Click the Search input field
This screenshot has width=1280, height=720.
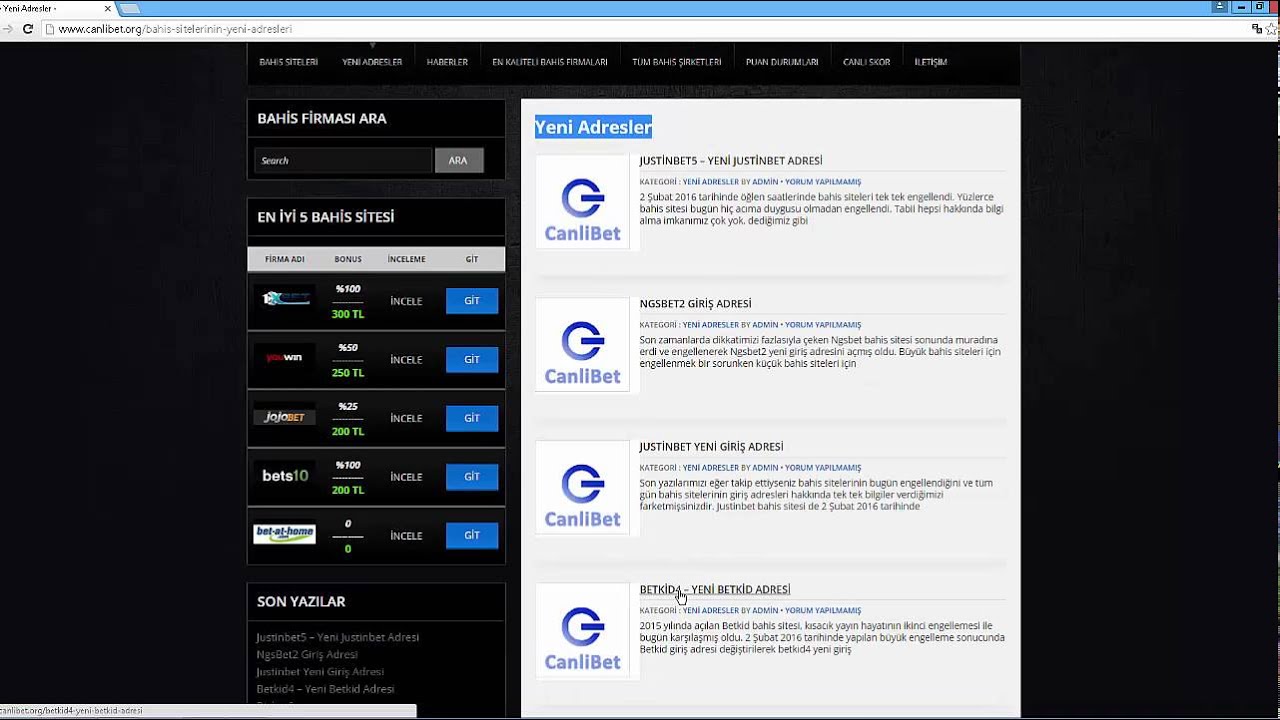click(343, 160)
